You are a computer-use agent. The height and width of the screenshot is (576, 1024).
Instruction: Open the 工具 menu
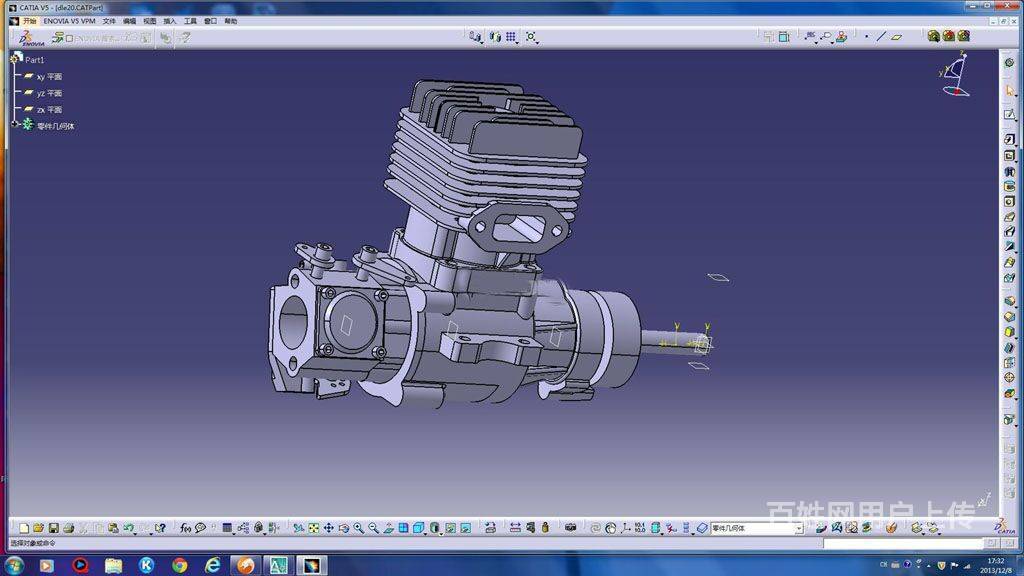tap(190, 21)
